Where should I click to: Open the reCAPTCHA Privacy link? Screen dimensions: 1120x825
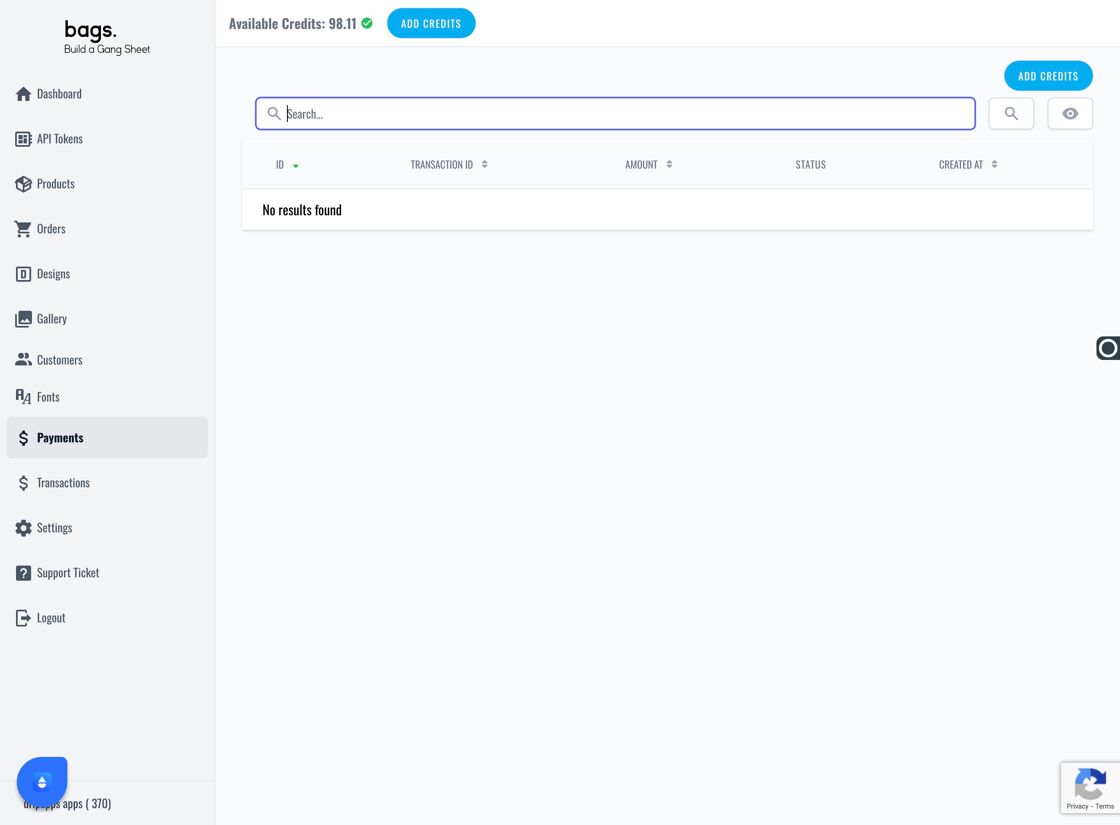[1077, 806]
